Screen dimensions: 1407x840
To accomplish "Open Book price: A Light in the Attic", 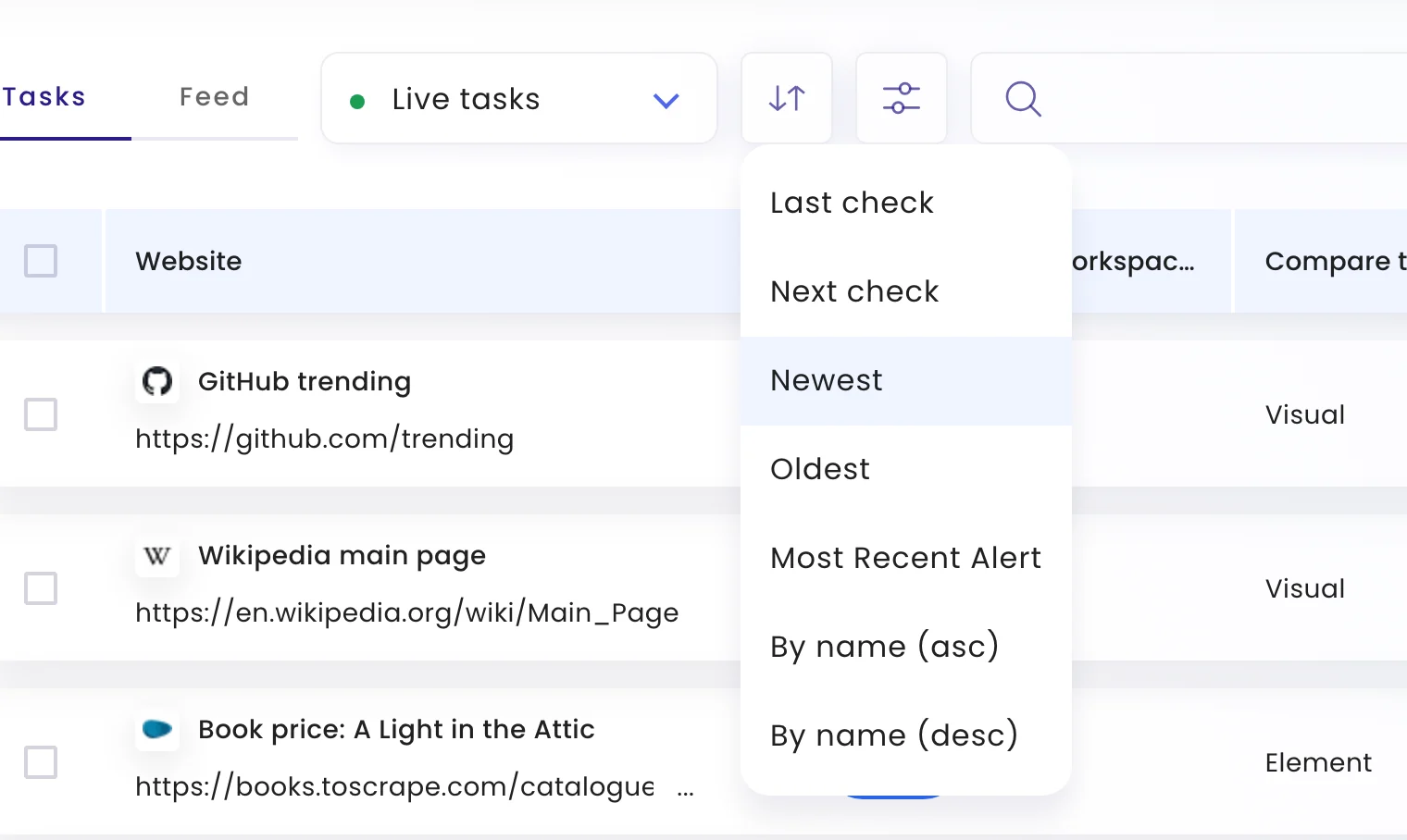I will point(396,729).
